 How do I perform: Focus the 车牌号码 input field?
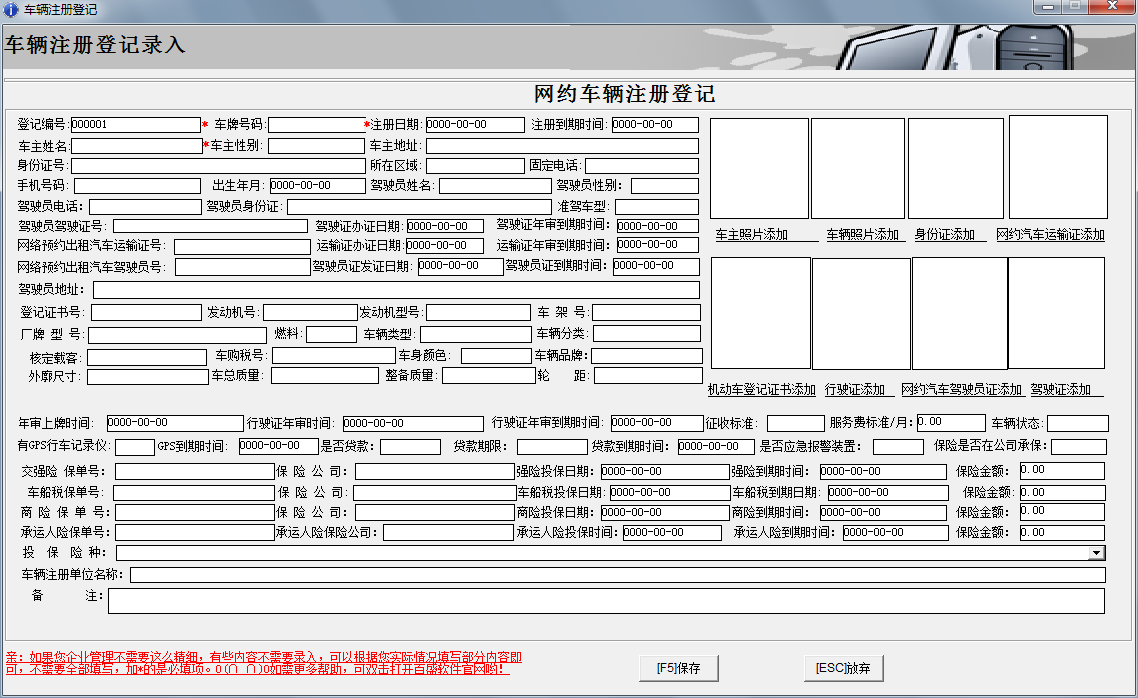coord(316,125)
